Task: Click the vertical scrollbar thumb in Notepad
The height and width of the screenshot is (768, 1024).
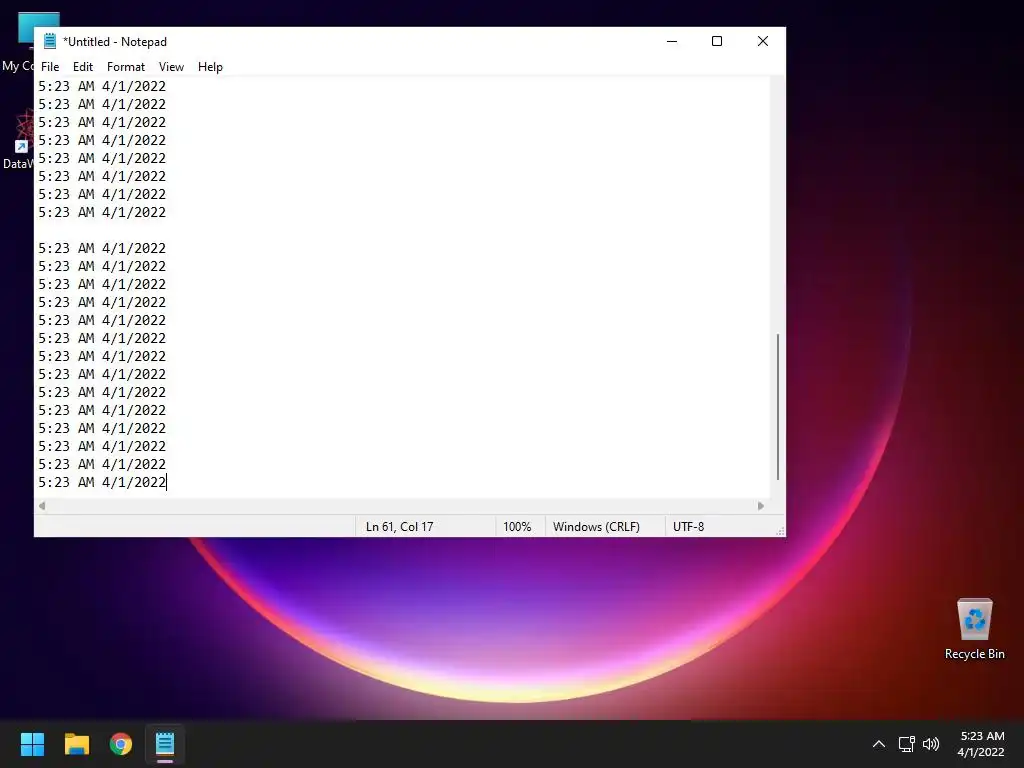Action: point(777,407)
